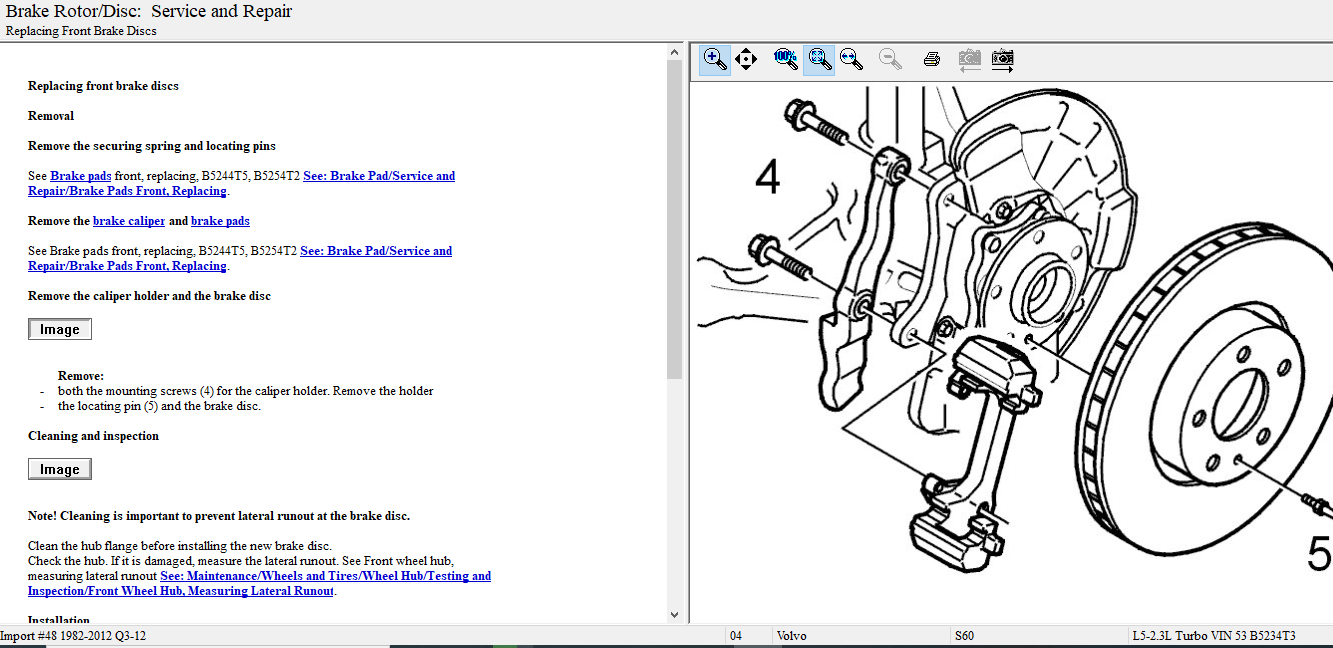Follow the lowercase 'brake pads' link
Viewport: 1333px width, 648px height.
click(220, 221)
